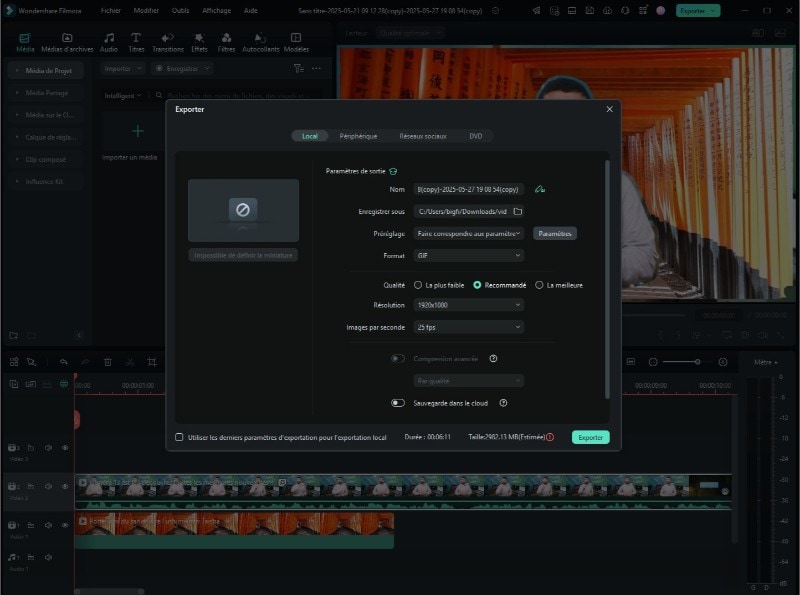Switch to the Local export tab
Image resolution: width=800 pixels, height=595 pixels.
click(x=310, y=136)
